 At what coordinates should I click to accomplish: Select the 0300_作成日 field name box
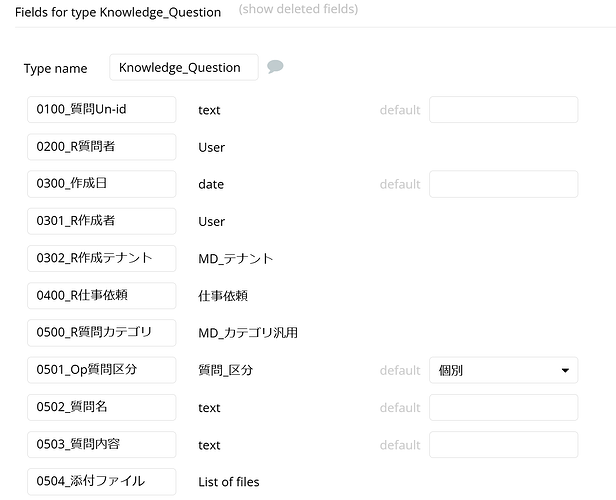pyautogui.click(x=101, y=184)
